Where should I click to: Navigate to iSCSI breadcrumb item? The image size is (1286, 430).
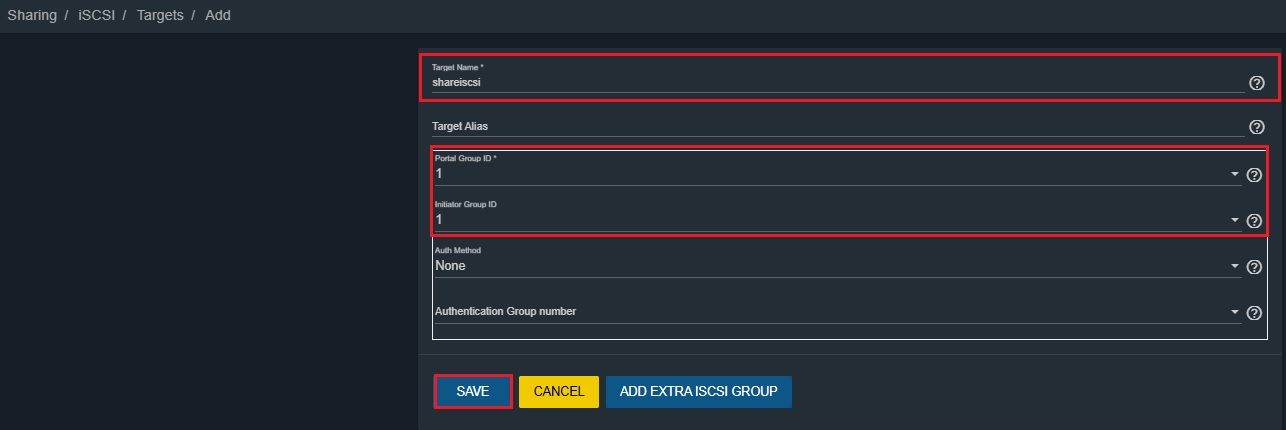pyautogui.click(x=96, y=15)
